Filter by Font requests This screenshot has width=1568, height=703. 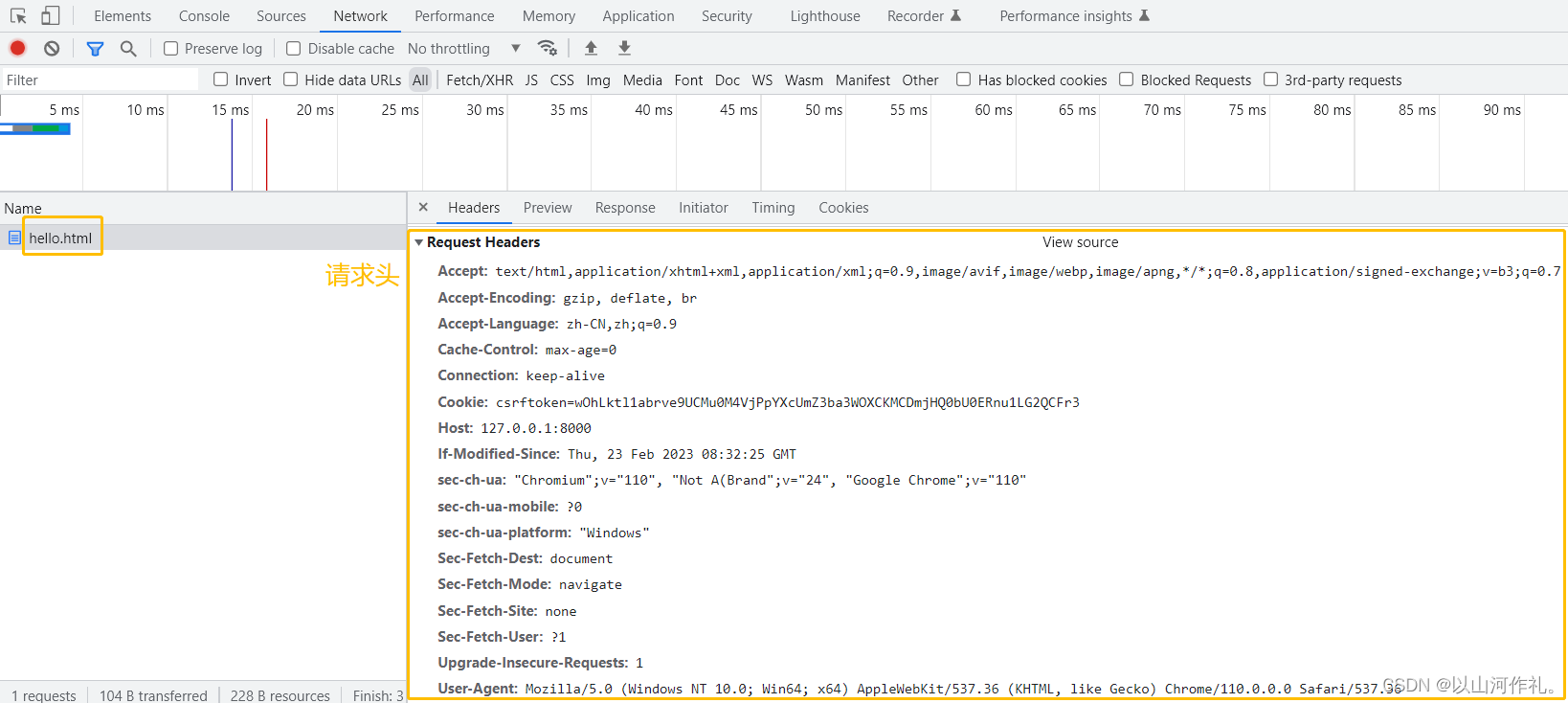pyautogui.click(x=688, y=80)
